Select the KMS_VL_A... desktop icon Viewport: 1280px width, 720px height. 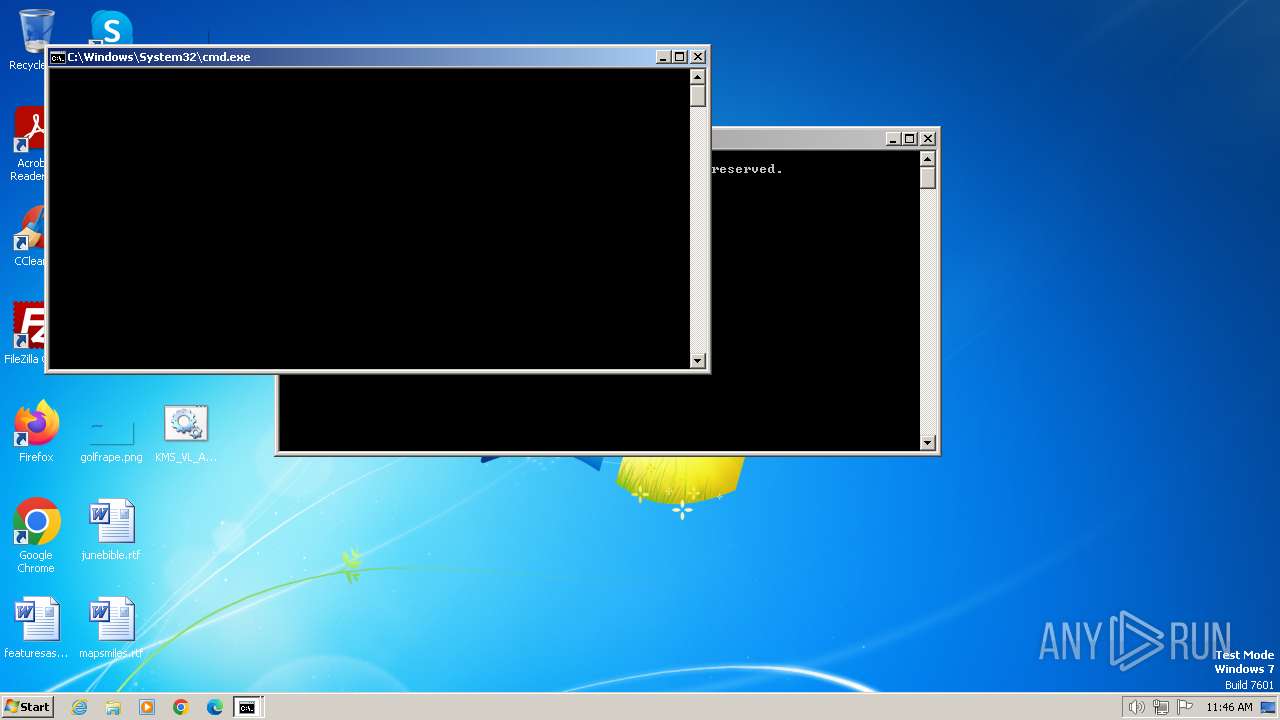click(185, 432)
